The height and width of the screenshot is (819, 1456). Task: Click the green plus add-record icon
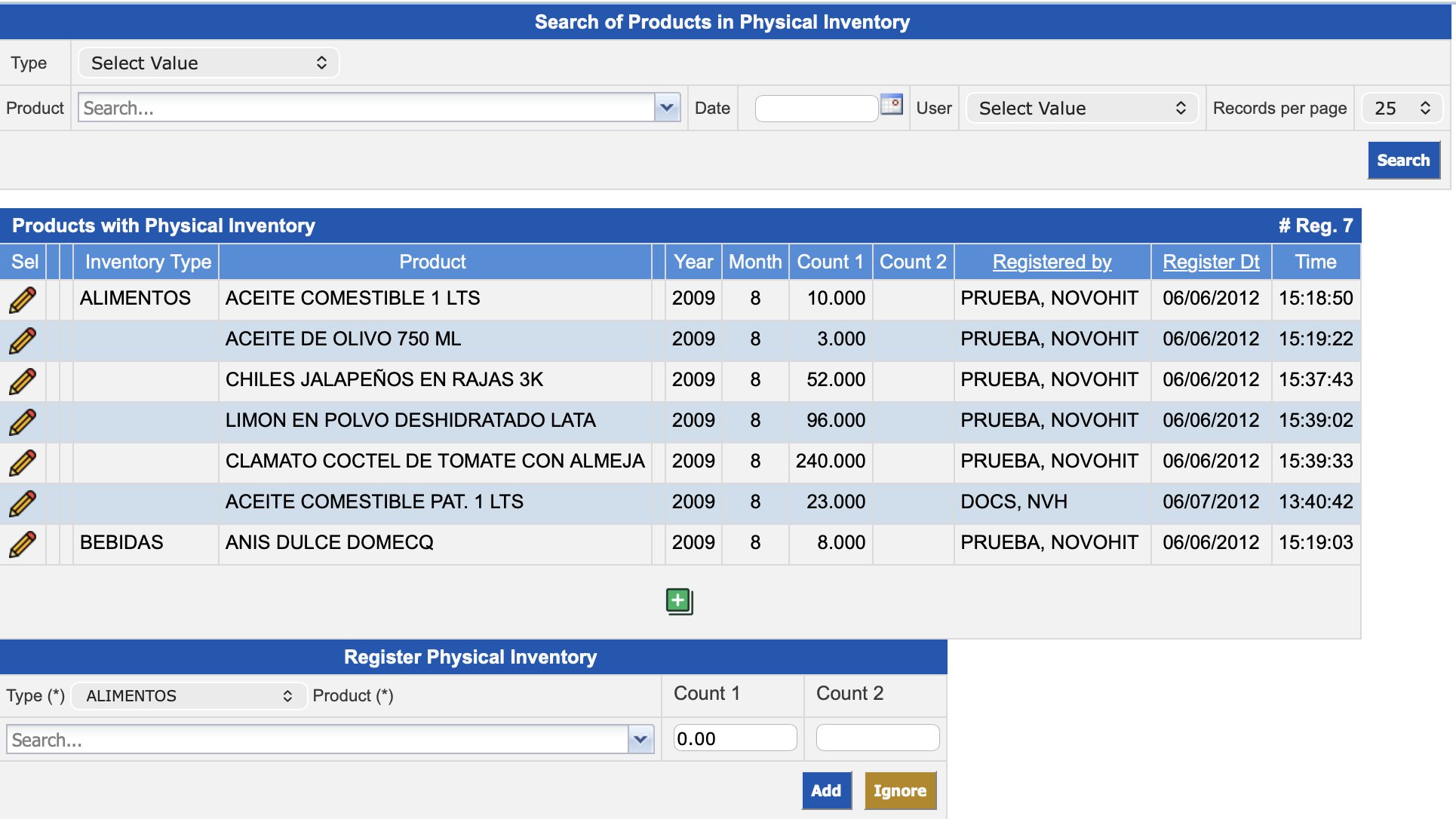[x=679, y=601]
